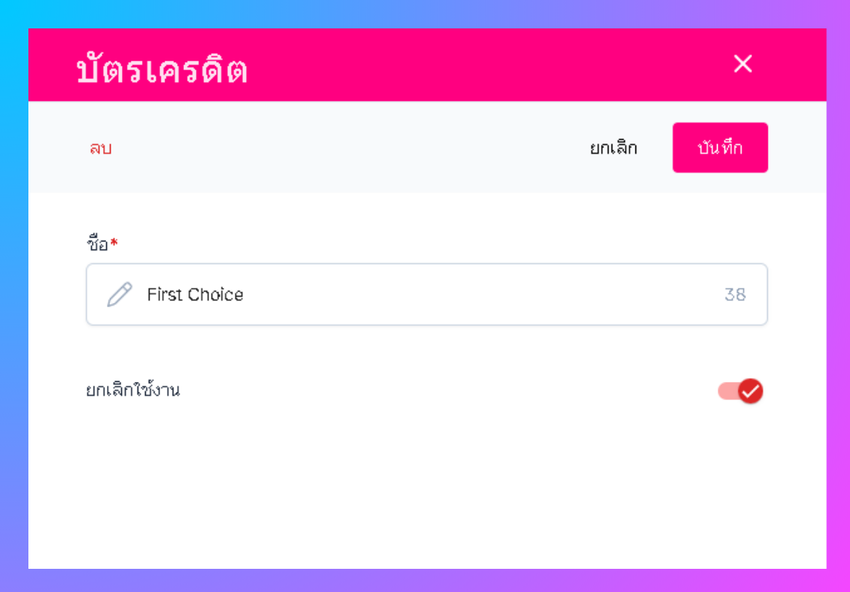Click the pencil icon in the name field

click(x=120, y=294)
